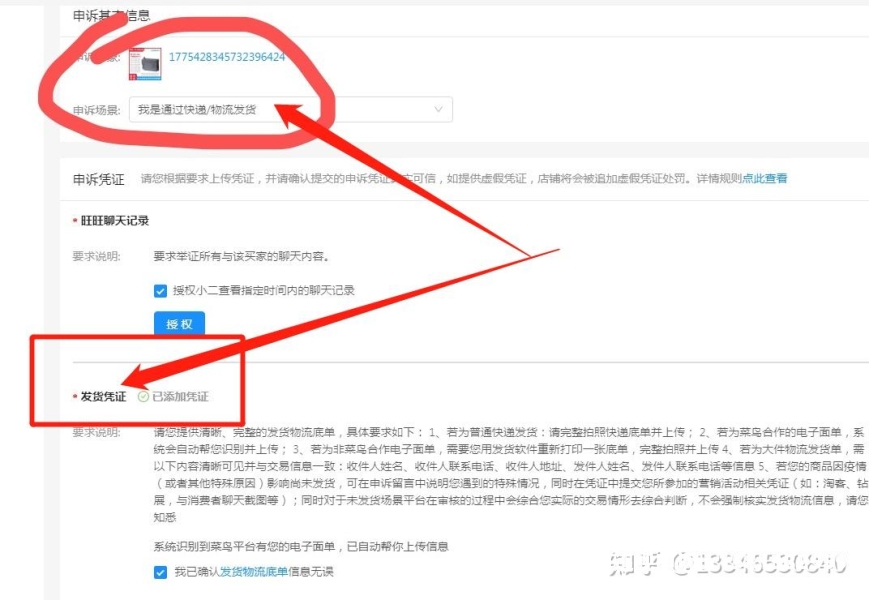This screenshot has height=600, width=869.
Task: Click the 申诉场景 field label
Action: tap(96, 110)
